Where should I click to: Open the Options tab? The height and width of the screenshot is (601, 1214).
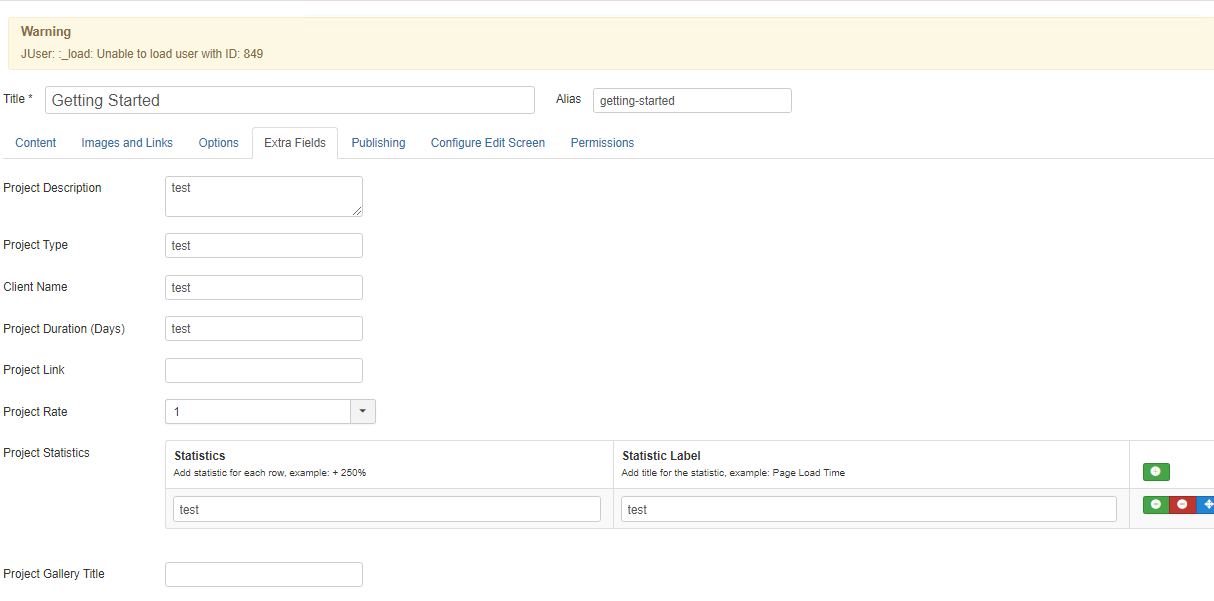tap(218, 143)
